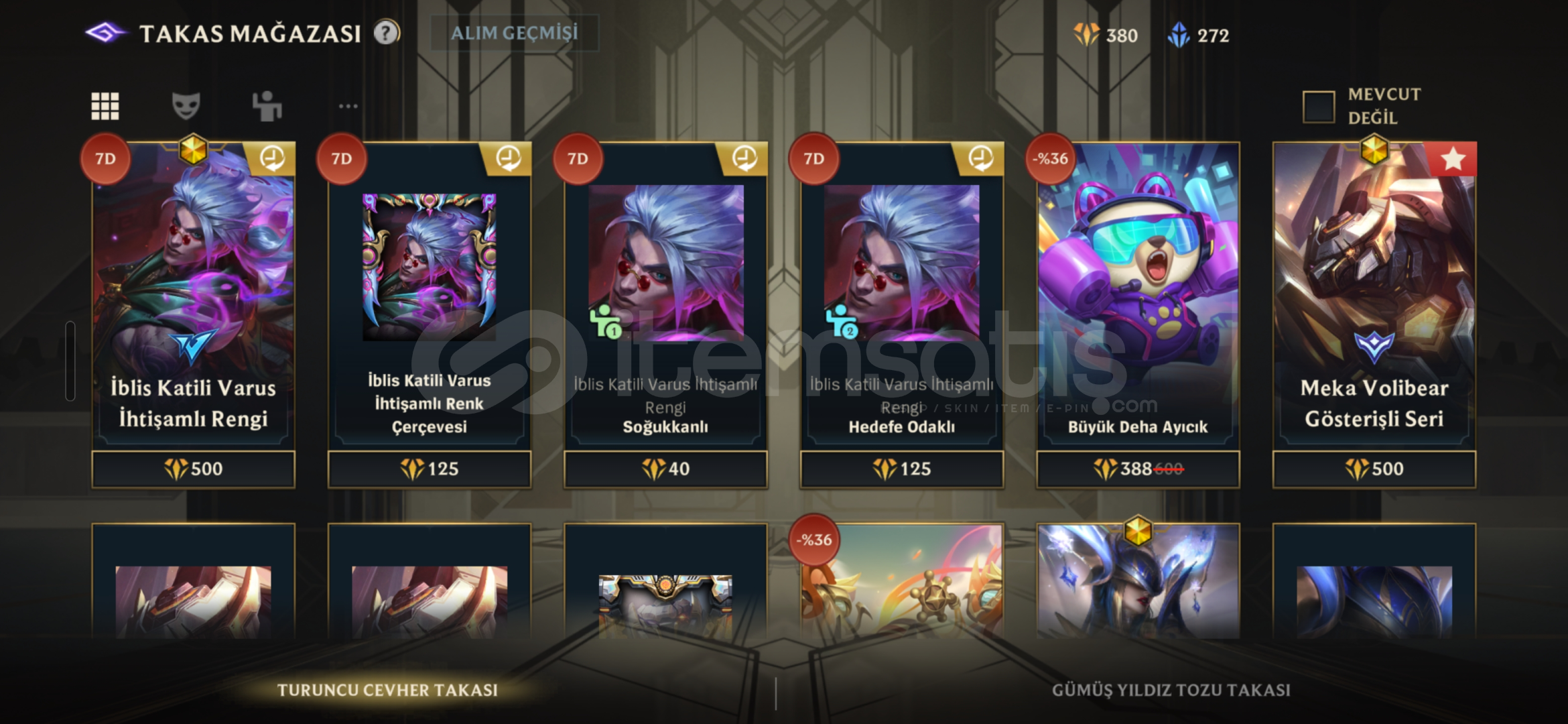Click the vertical scroll indicator at left edge
Image resolution: width=1568 pixels, height=724 pixels.
[x=70, y=361]
